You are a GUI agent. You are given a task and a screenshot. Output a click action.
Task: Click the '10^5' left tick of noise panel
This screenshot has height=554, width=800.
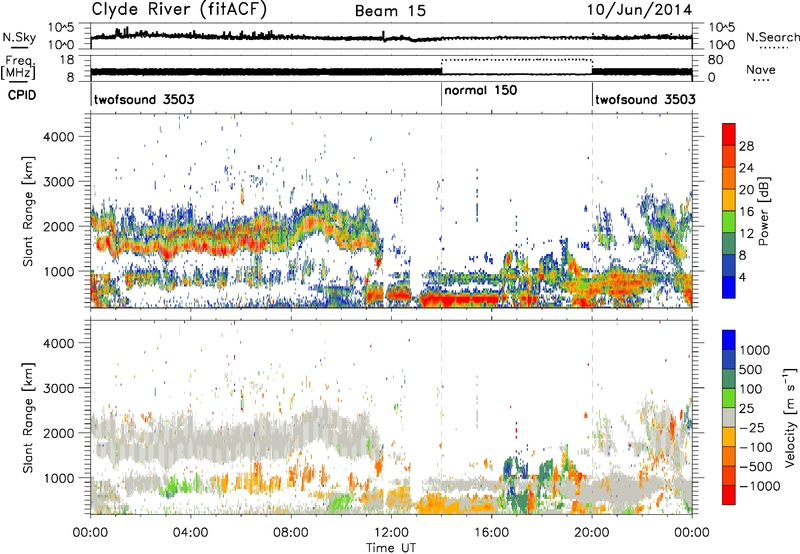(60, 28)
